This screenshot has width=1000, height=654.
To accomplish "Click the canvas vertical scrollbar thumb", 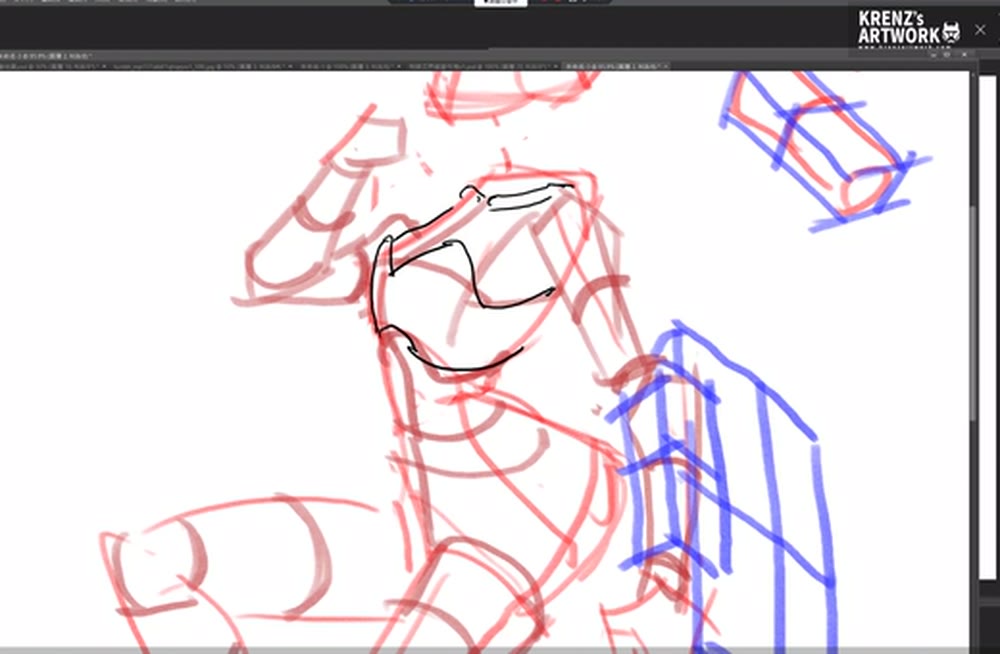I will (973, 313).
